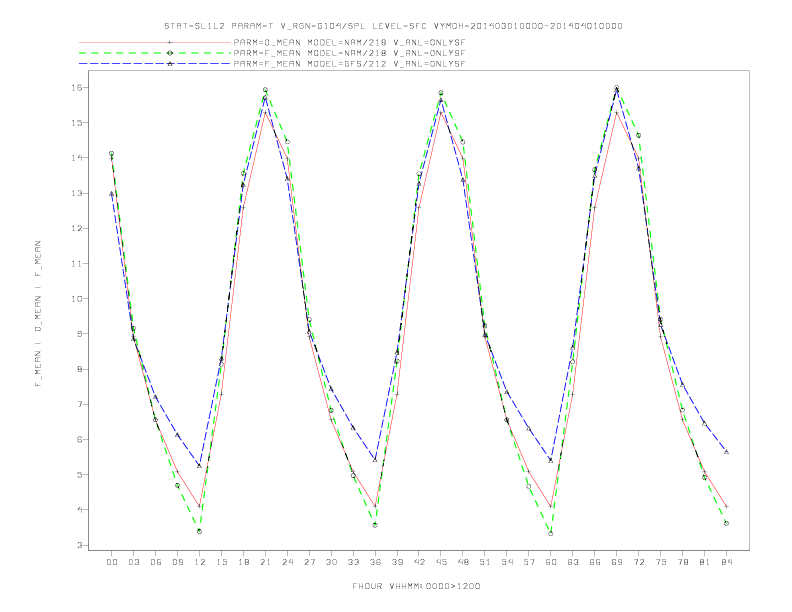
Task: Click y-axis tick label 11
Action: coord(77,264)
